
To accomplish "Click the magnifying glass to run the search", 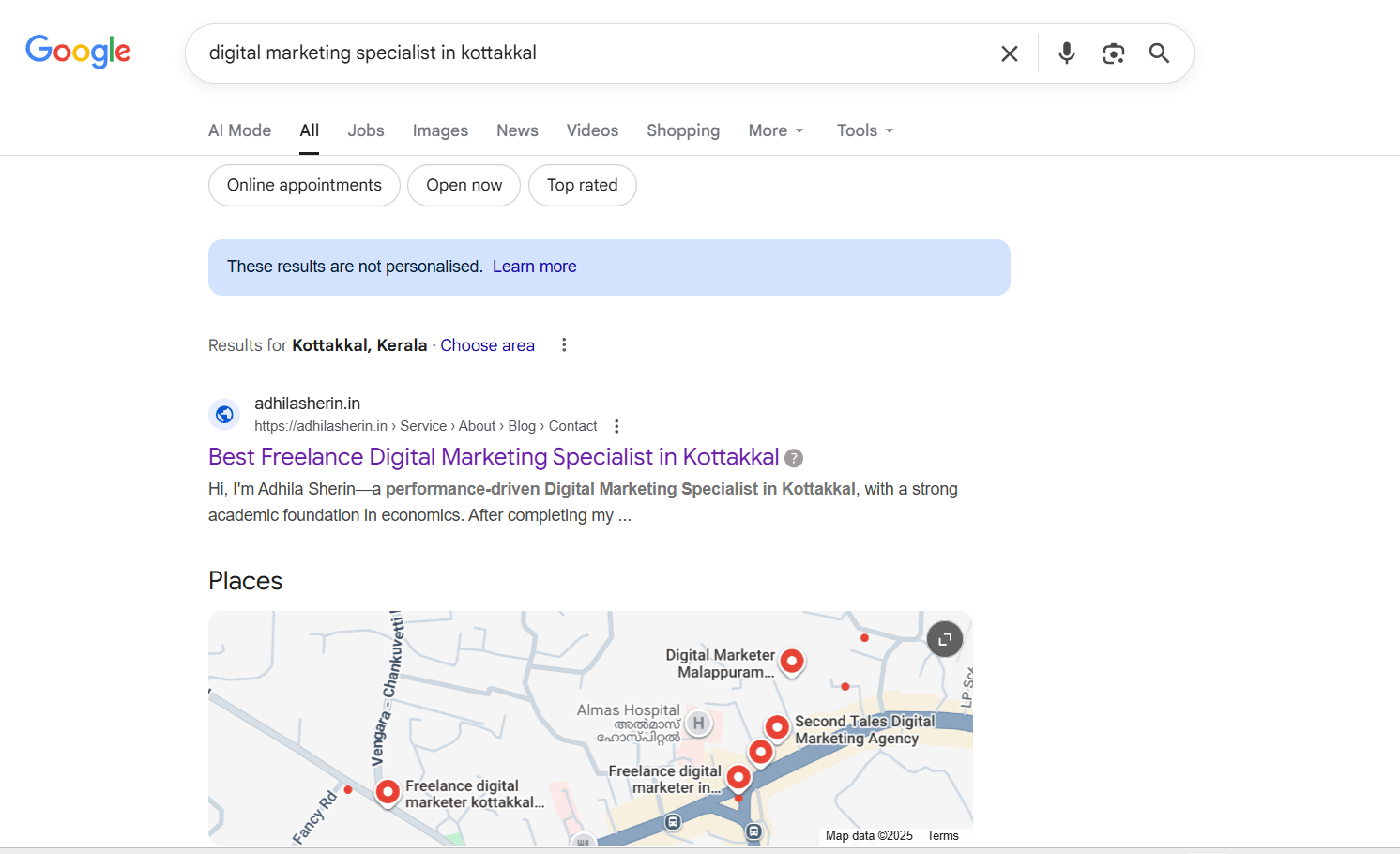I will (x=1159, y=53).
